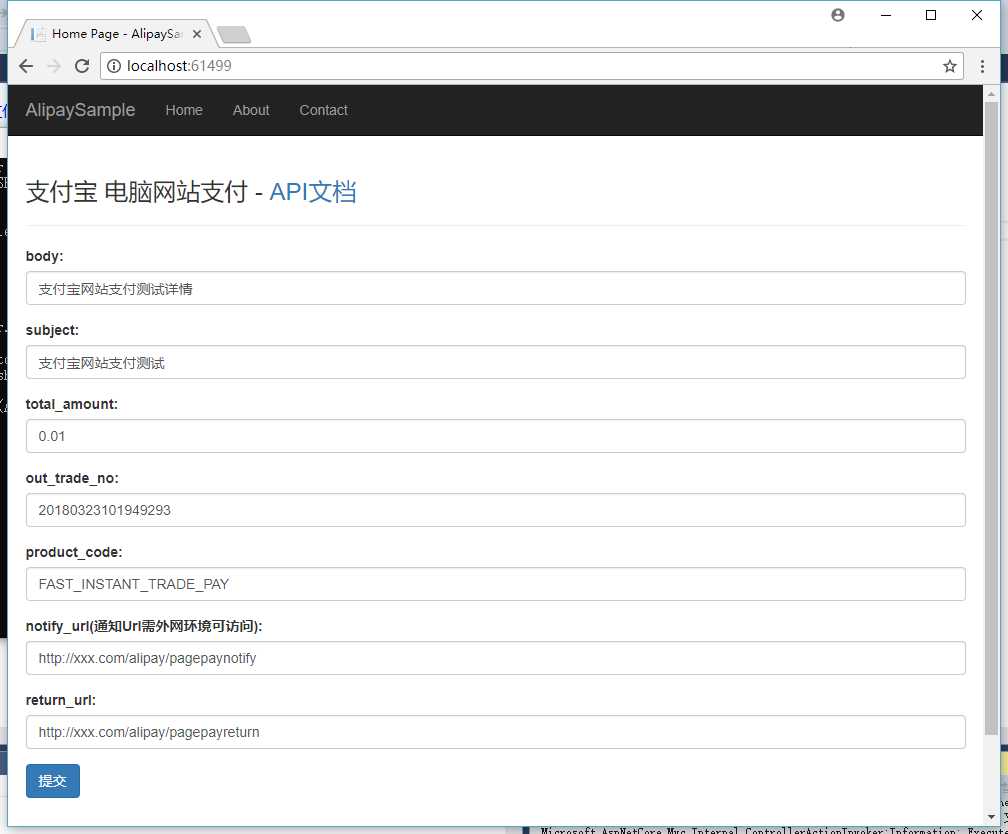Click the address bar showing localhost:61499

pyautogui.click(x=532, y=66)
